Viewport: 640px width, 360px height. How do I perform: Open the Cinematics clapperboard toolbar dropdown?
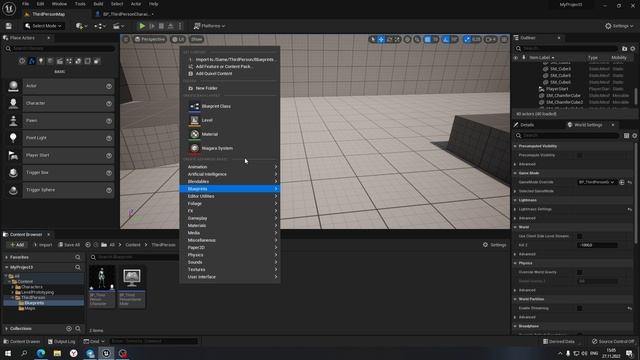click(x=118, y=26)
